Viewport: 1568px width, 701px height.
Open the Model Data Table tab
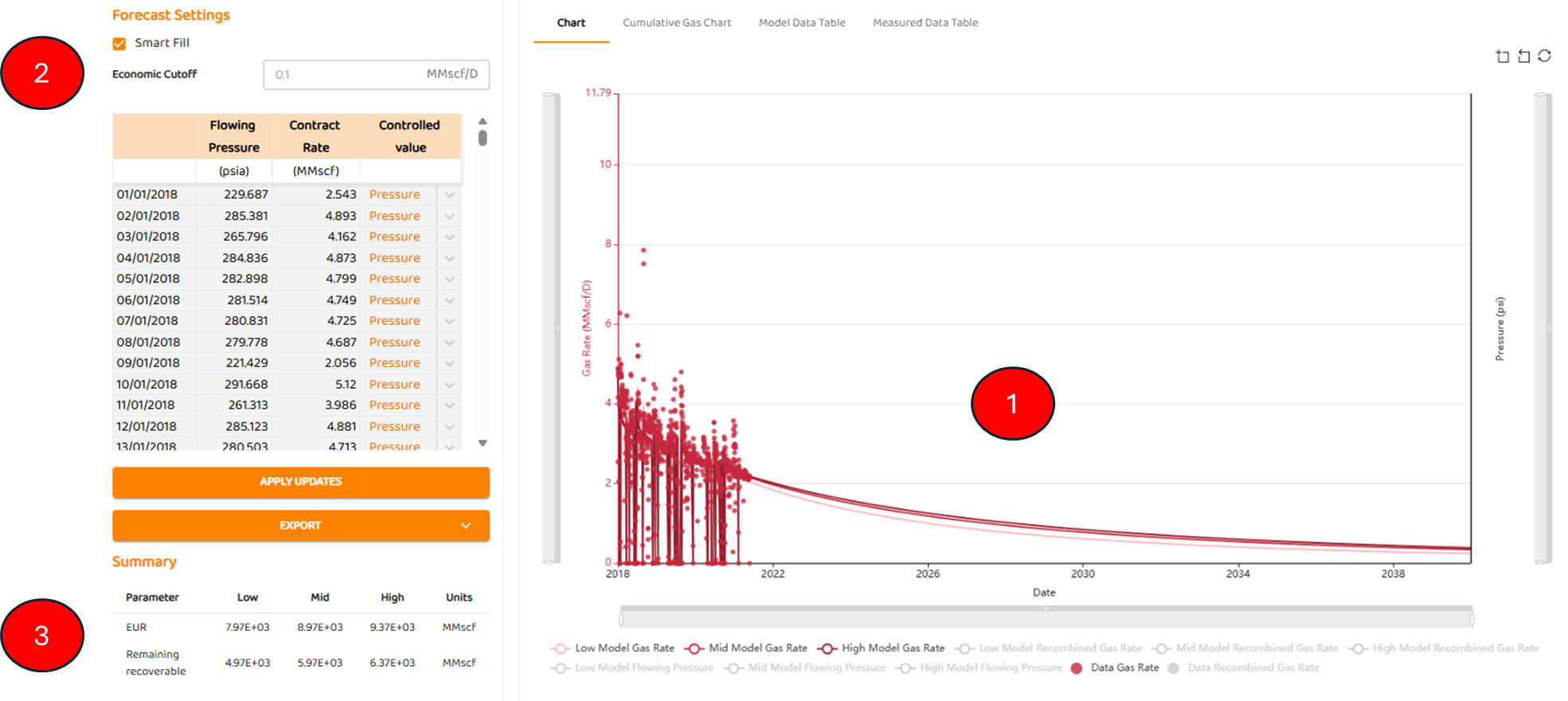click(x=801, y=23)
